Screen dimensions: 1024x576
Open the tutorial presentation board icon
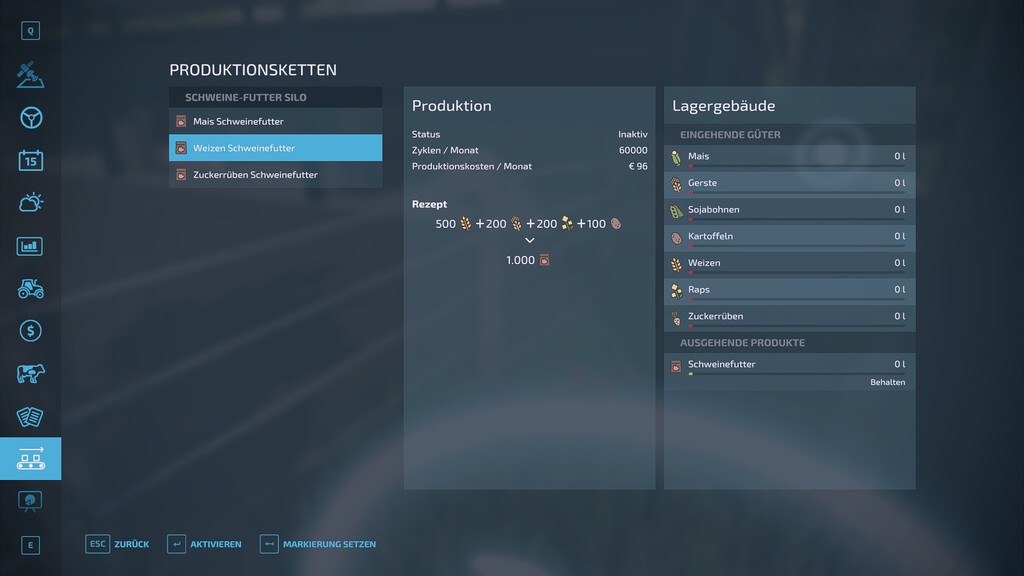[x=30, y=502]
